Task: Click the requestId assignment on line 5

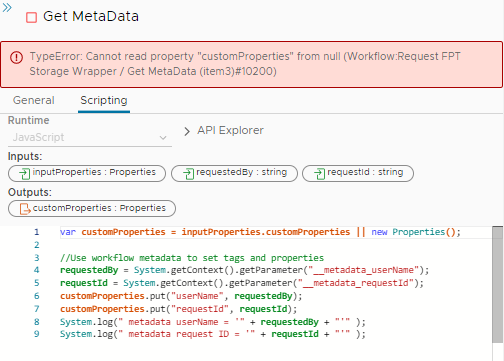Action: (x=242, y=283)
